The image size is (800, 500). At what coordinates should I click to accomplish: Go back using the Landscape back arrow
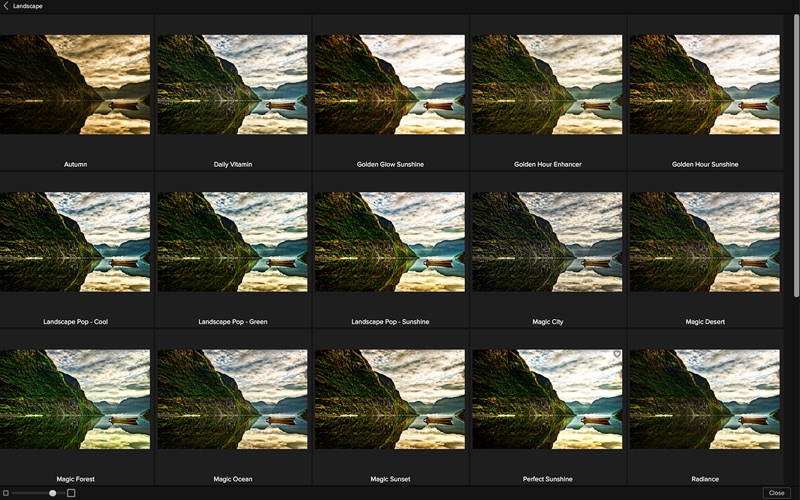point(6,6)
